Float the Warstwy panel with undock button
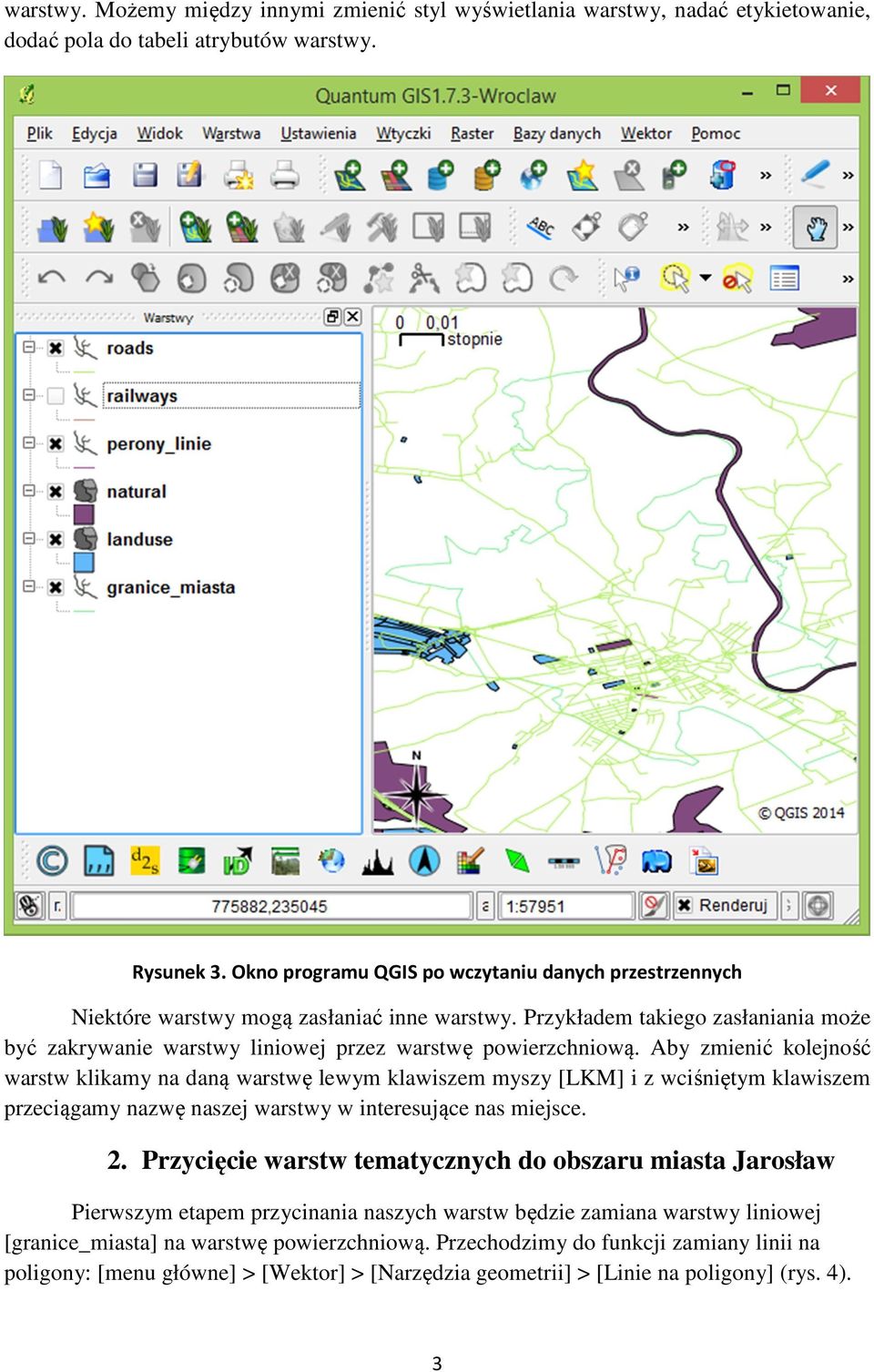 click(x=333, y=317)
